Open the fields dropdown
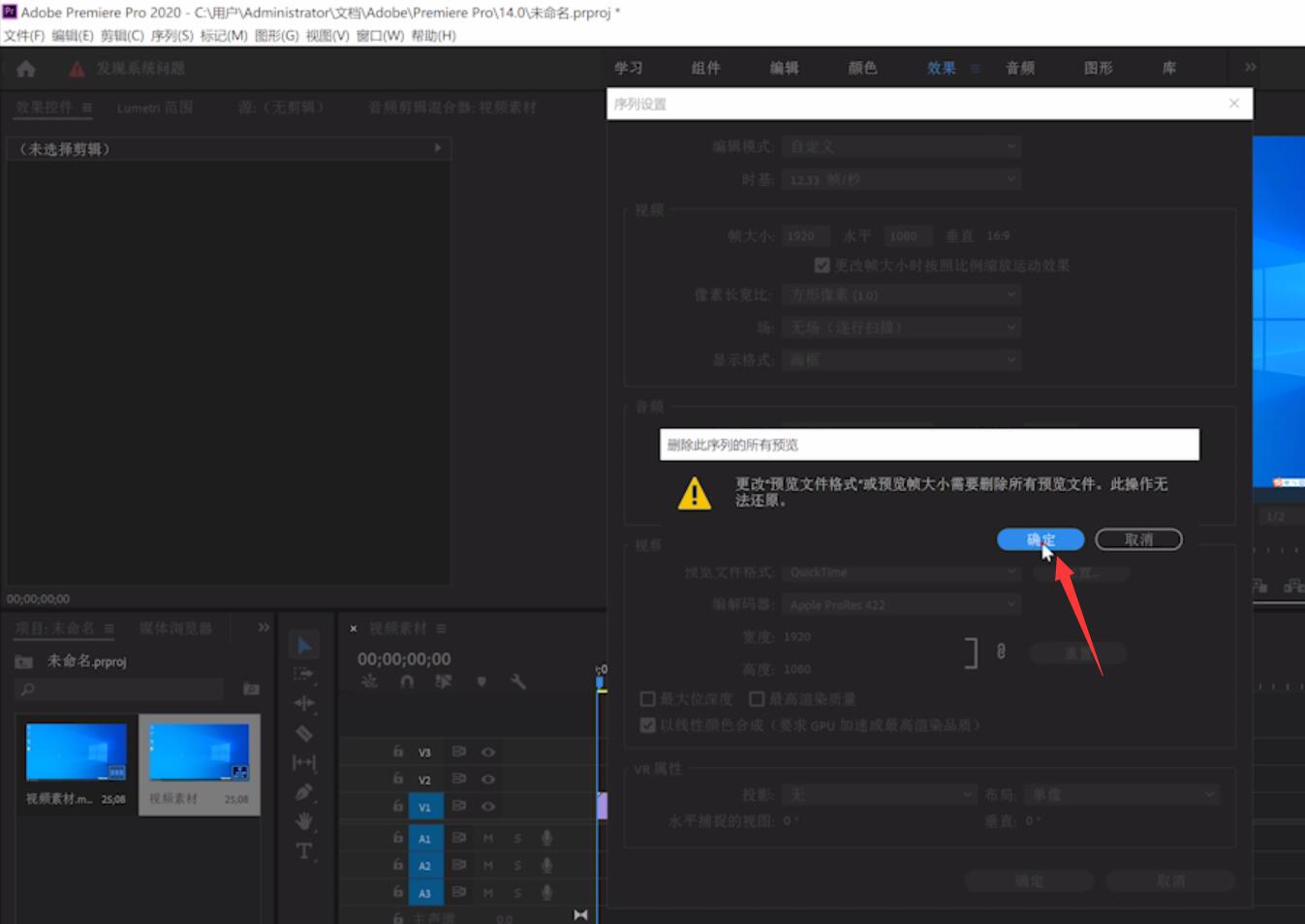This screenshot has height=924, width=1305. coord(902,327)
